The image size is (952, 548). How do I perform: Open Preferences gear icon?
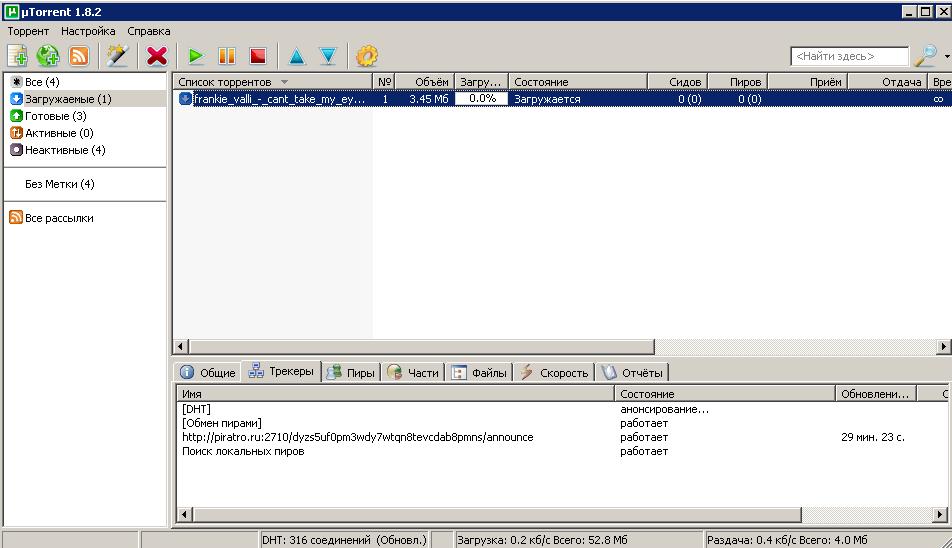(367, 56)
